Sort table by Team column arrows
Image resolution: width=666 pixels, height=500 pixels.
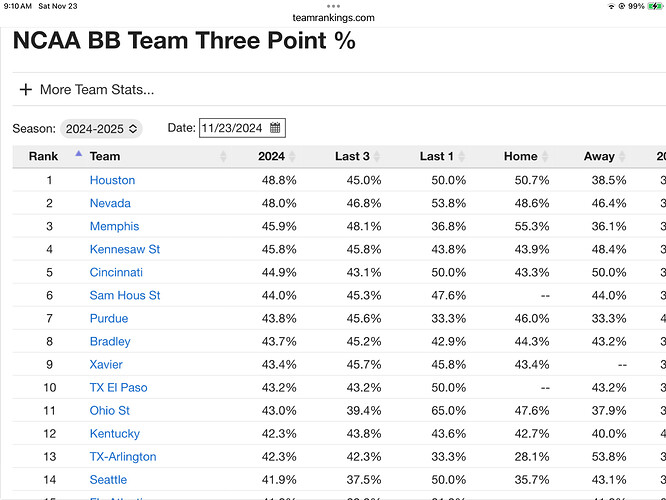click(223, 156)
